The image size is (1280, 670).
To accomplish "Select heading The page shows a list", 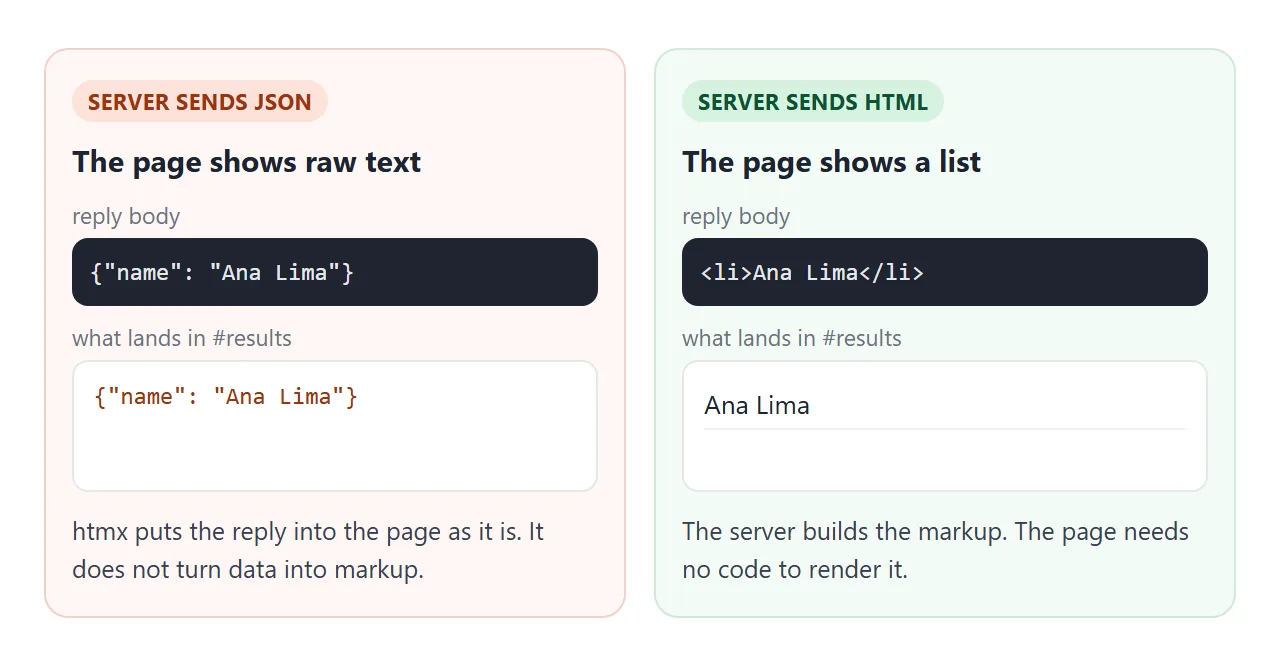I will 832,162.
